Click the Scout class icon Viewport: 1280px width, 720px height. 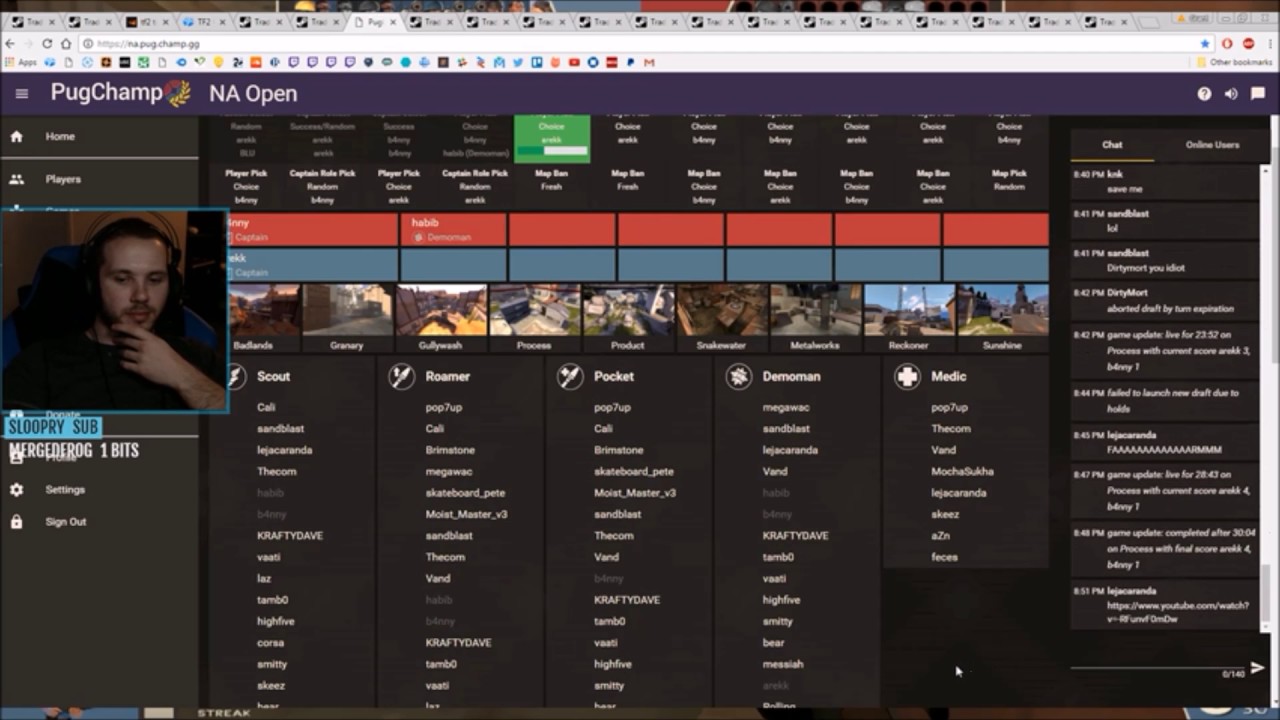pyautogui.click(x=235, y=377)
